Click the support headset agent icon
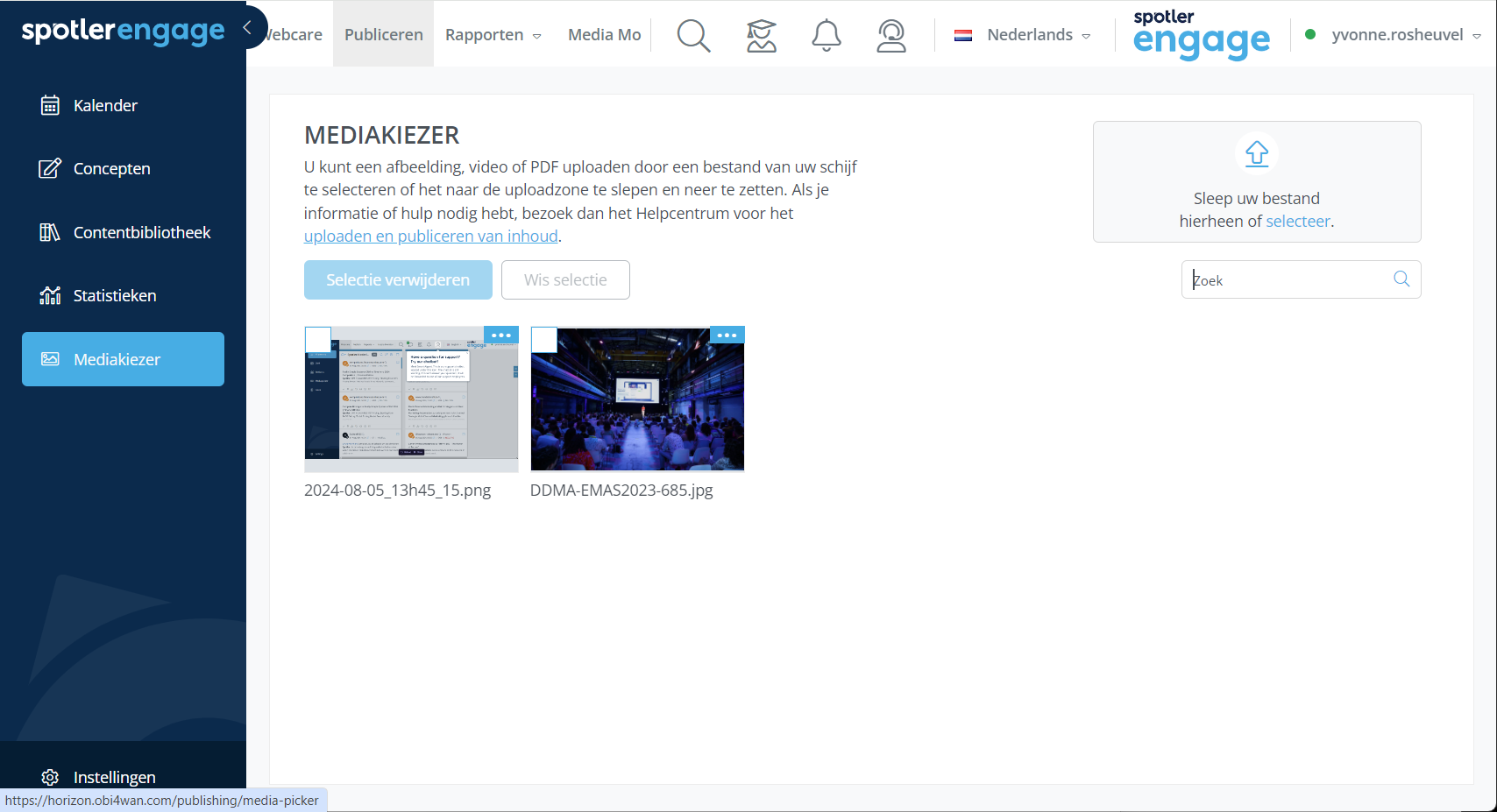This screenshot has width=1497, height=812. tap(890, 35)
